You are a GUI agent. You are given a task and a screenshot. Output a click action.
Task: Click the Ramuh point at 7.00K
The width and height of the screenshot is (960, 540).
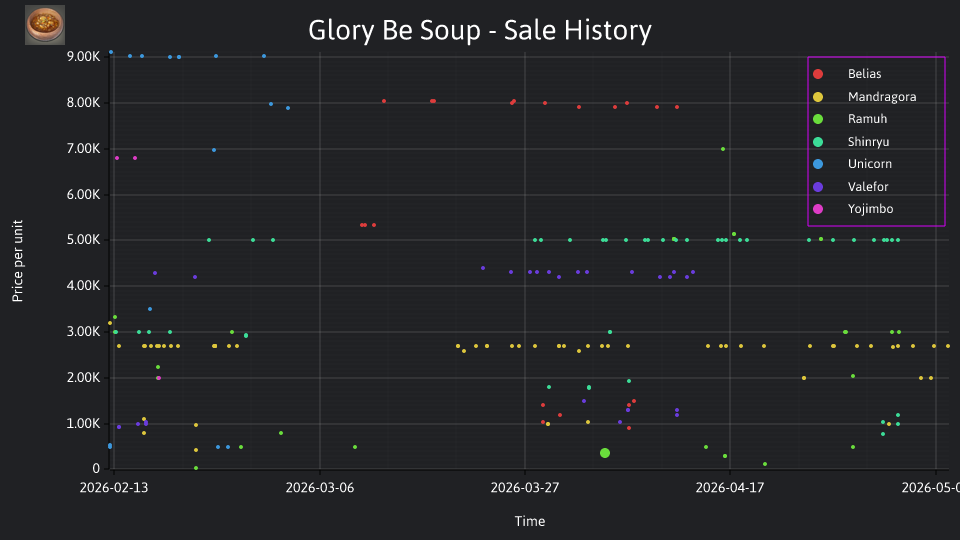[723, 149]
